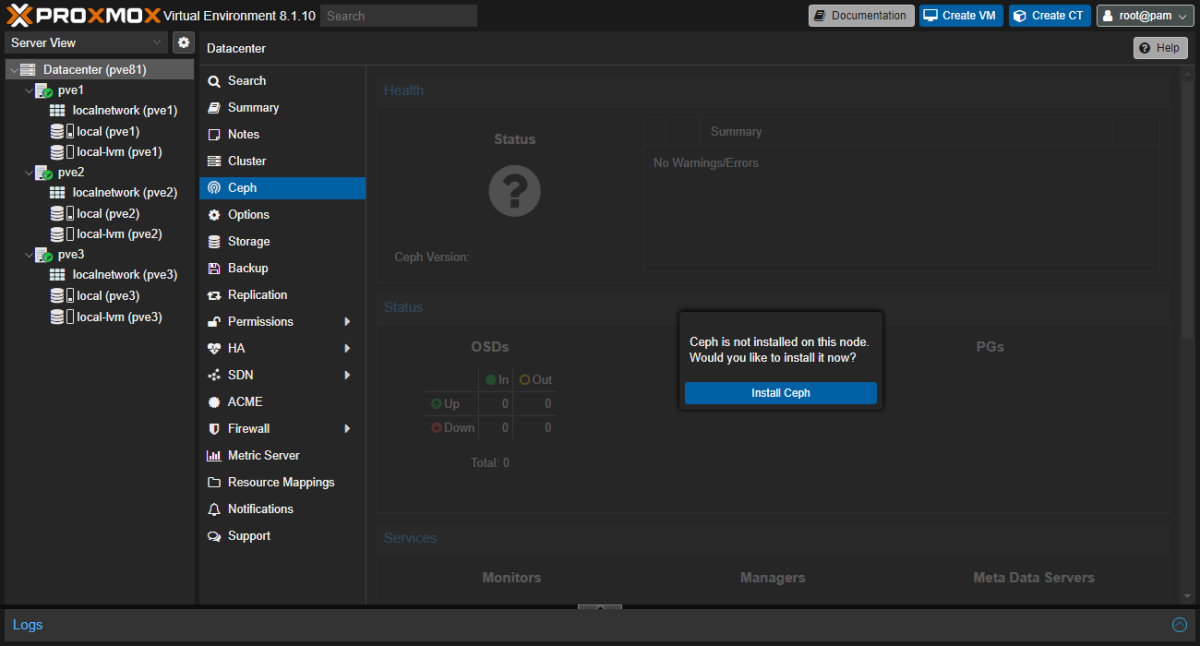Click the Summary book icon
The width and height of the screenshot is (1200, 646).
point(214,108)
